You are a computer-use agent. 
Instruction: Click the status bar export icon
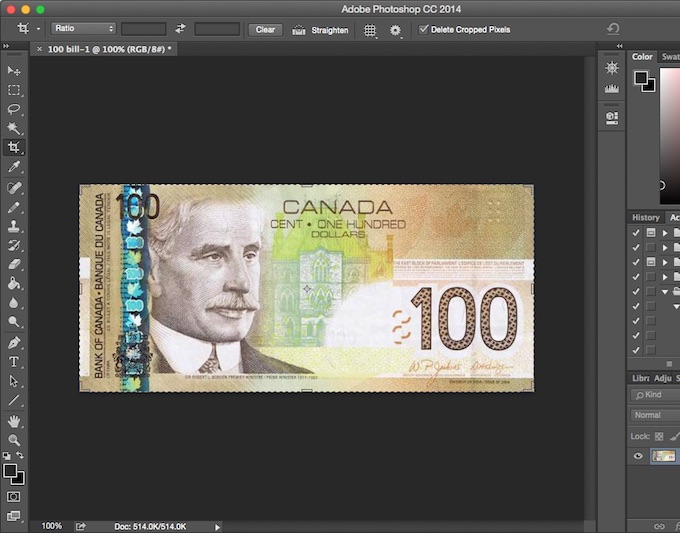pyautogui.click(x=81, y=526)
